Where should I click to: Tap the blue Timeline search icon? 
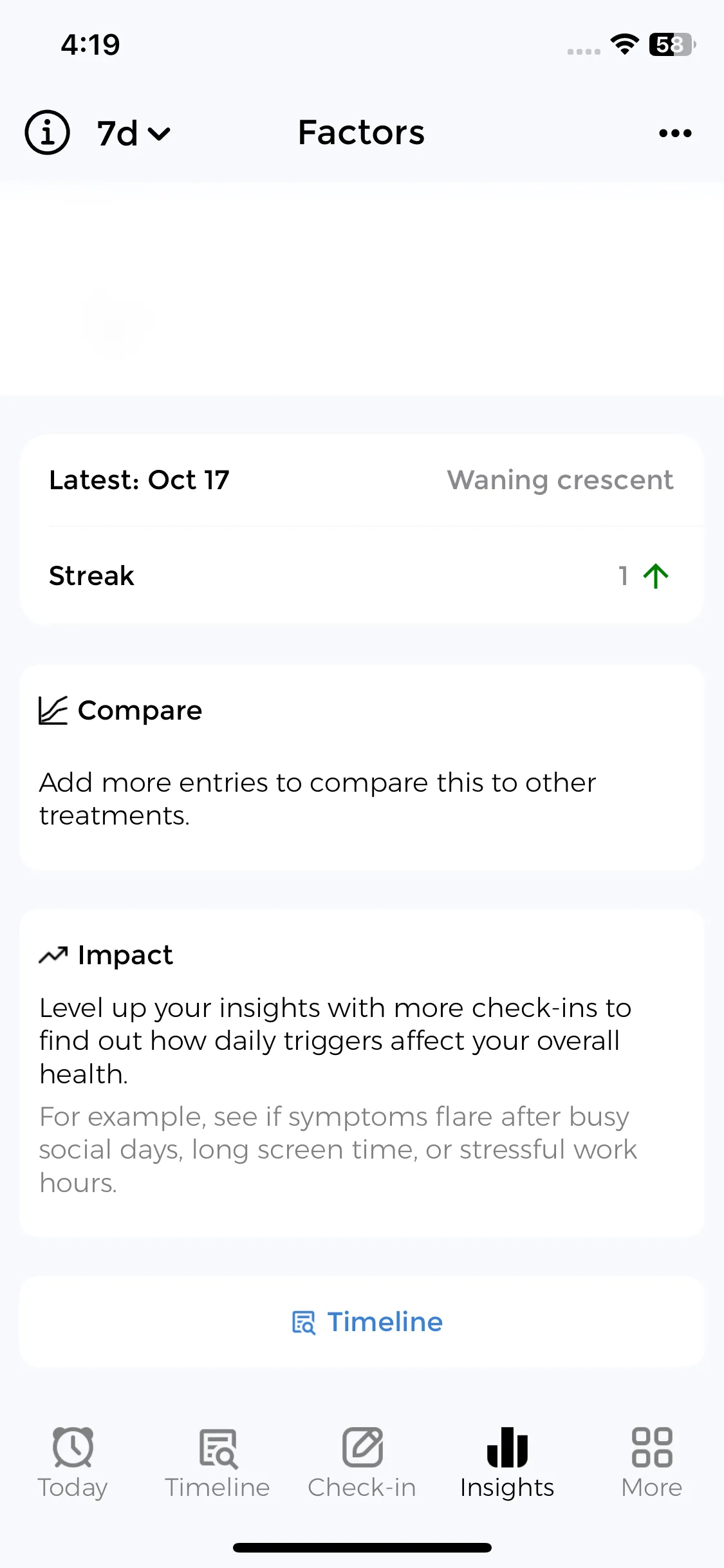pos(304,1323)
